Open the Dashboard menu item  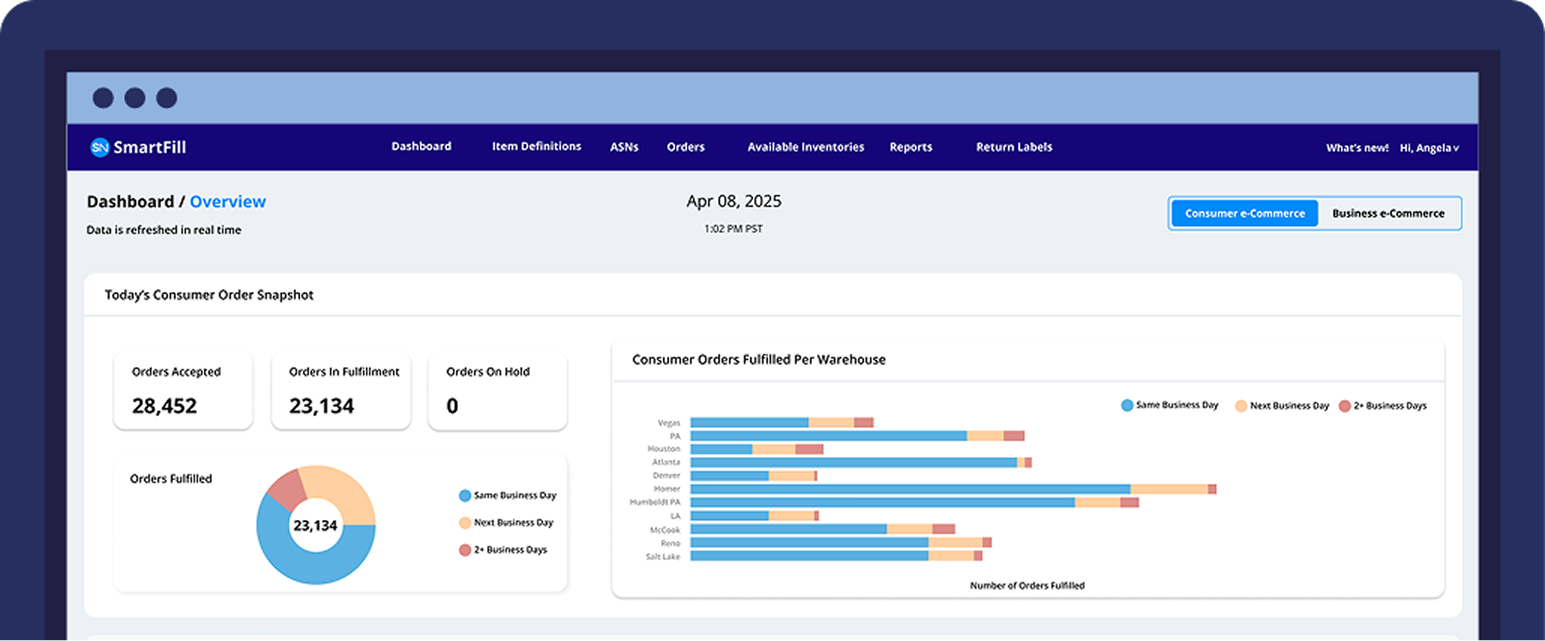point(421,146)
